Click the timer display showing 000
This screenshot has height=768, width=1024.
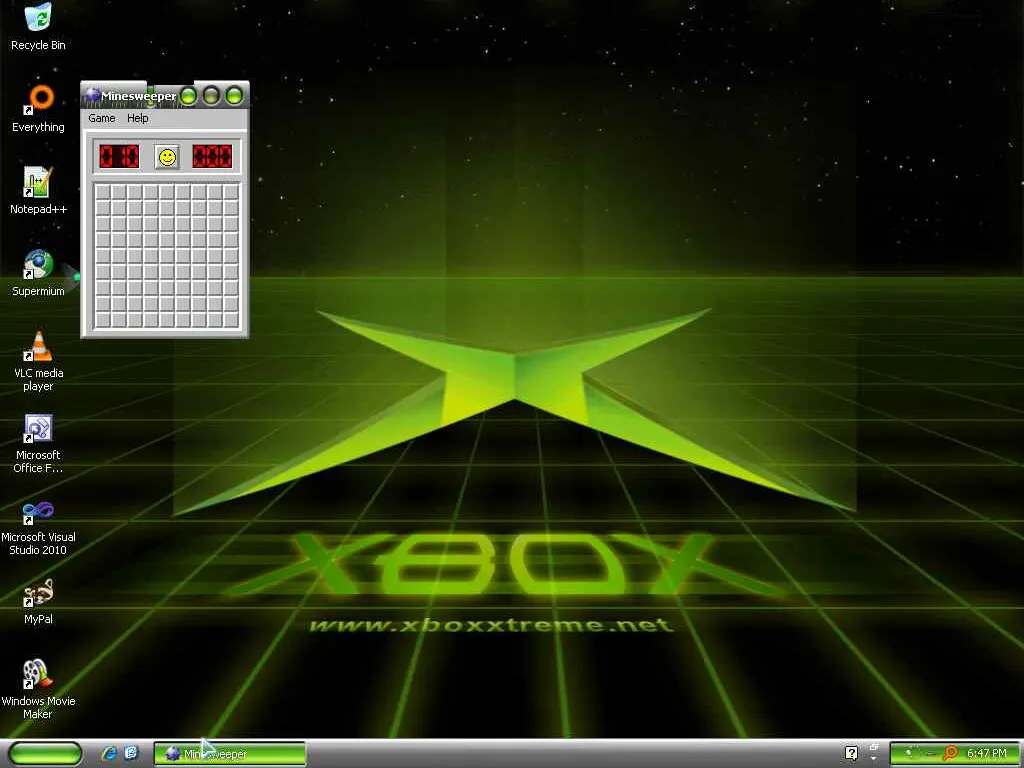(212, 157)
